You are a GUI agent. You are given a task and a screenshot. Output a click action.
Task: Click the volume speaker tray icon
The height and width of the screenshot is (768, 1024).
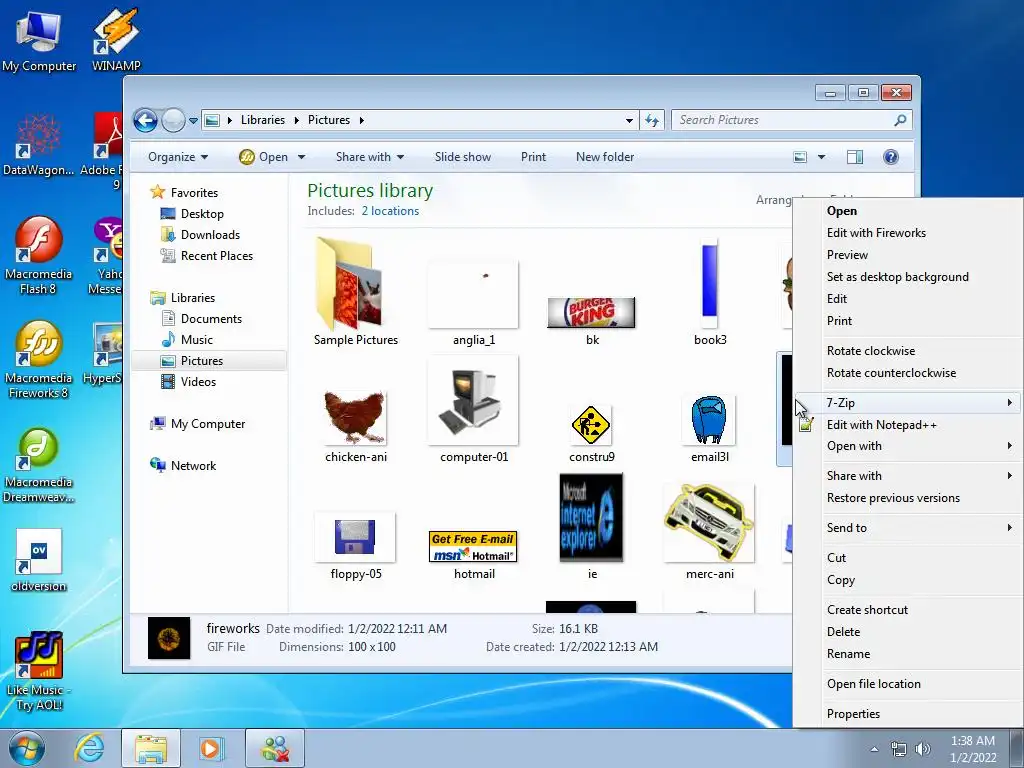click(x=923, y=749)
